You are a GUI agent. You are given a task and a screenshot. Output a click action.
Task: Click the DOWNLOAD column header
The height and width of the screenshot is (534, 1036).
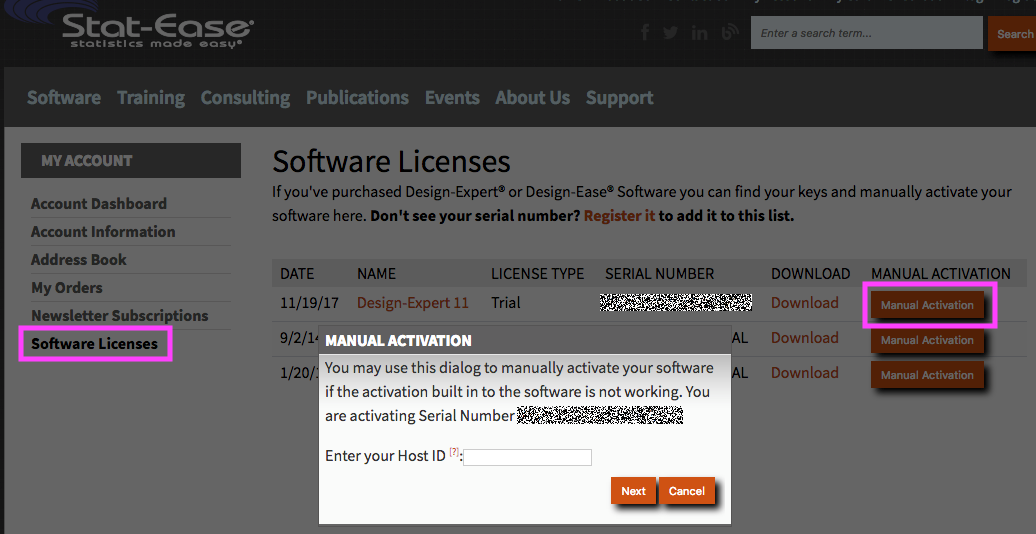pos(811,274)
